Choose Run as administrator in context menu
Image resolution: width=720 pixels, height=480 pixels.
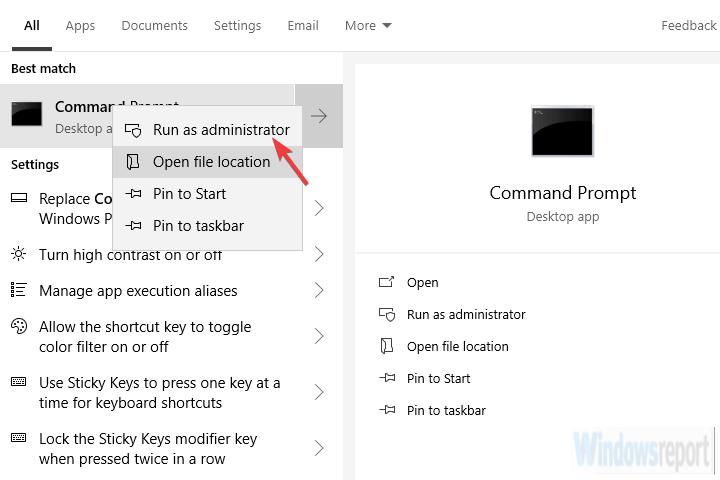(x=208, y=130)
